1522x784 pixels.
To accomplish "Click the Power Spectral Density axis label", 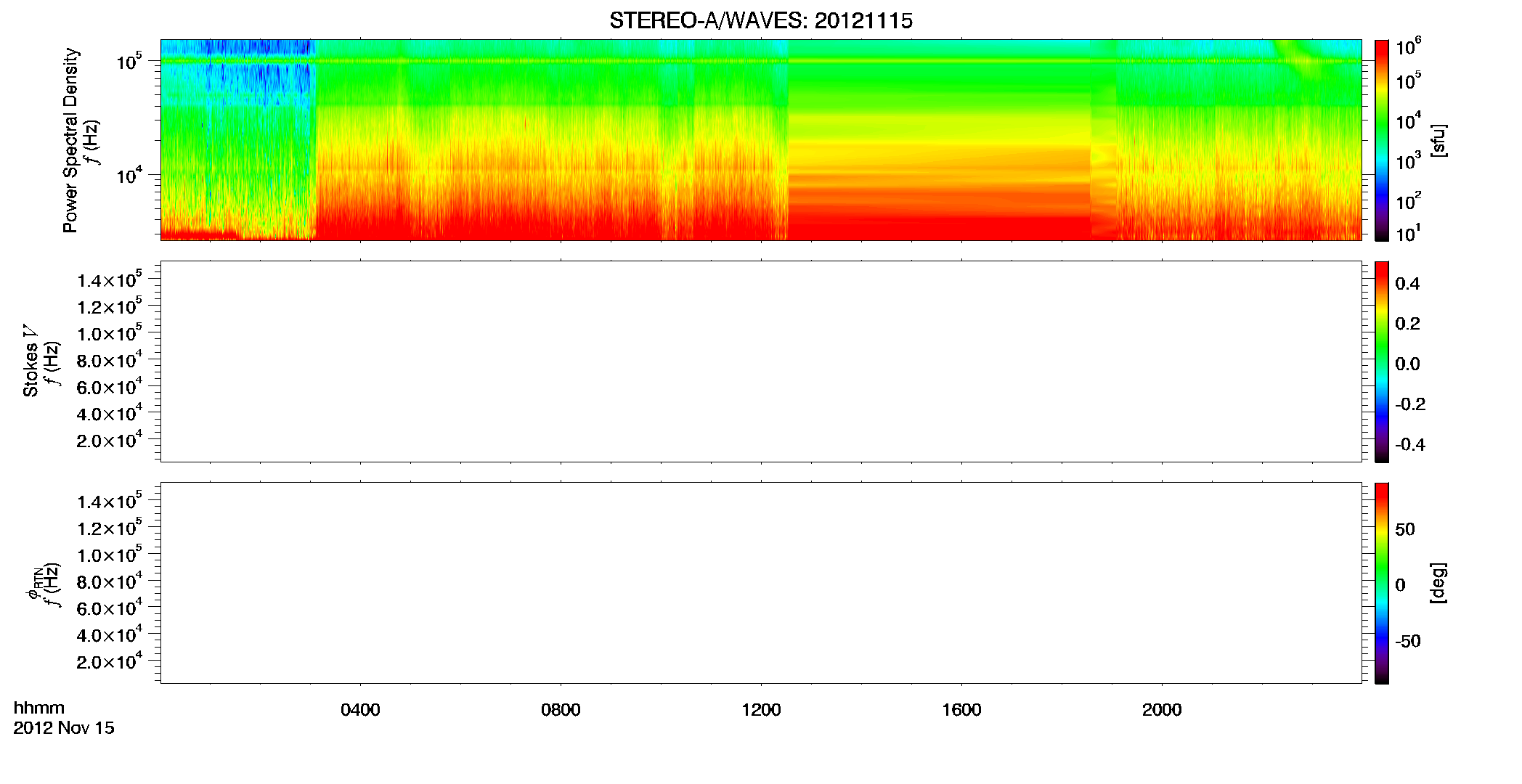I will click(70, 140).
